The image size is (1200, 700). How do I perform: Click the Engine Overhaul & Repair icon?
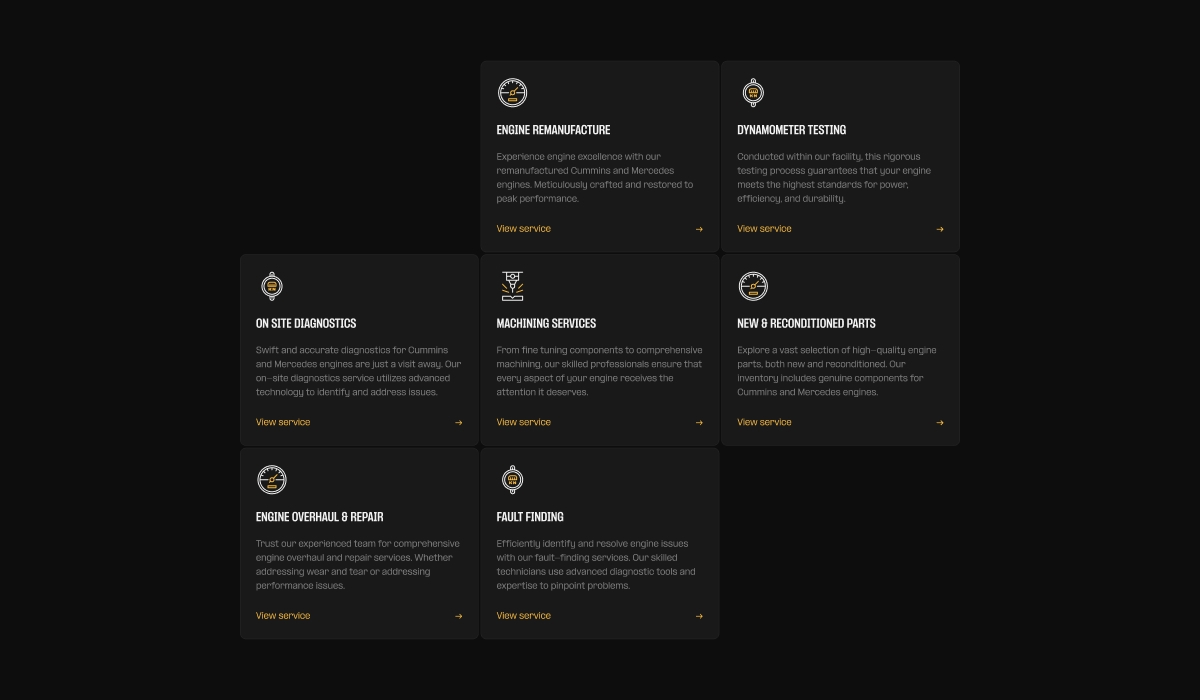point(271,480)
